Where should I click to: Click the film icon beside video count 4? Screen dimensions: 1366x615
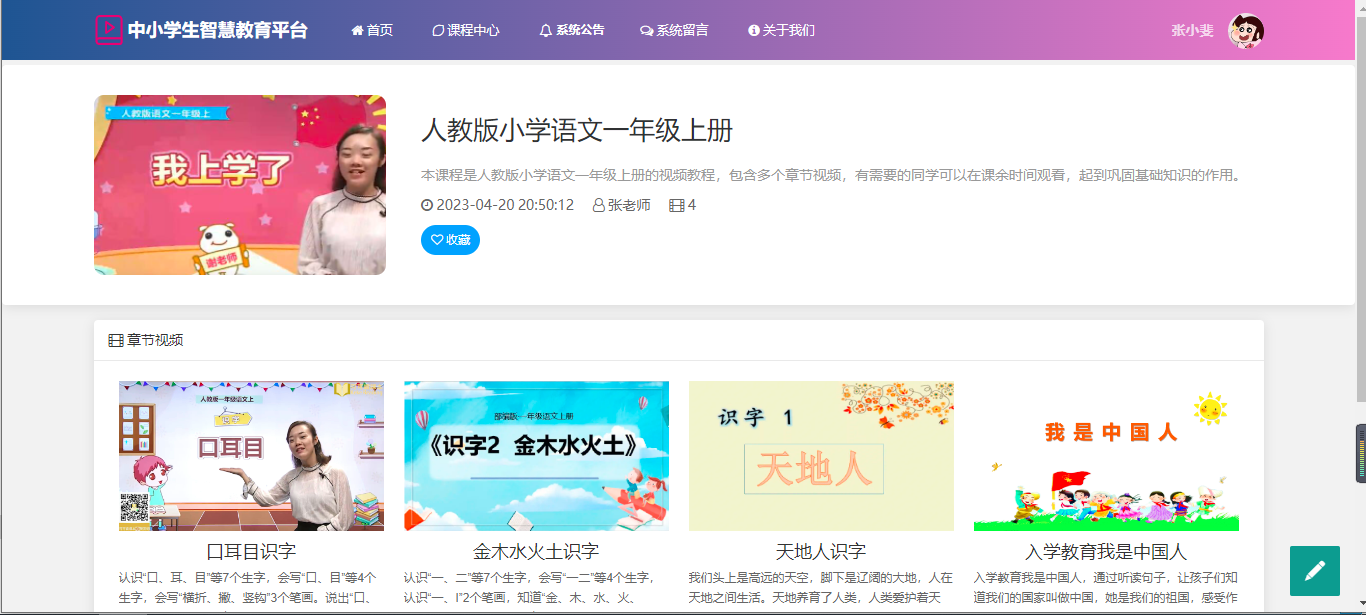coord(676,205)
